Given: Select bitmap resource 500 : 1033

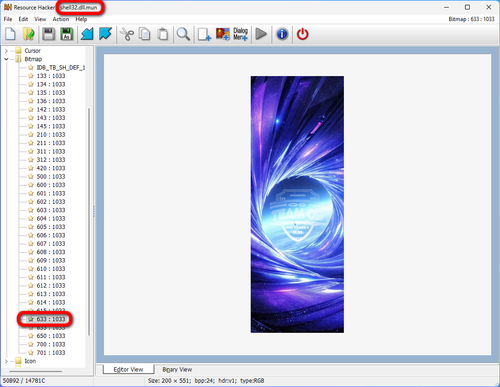Looking at the screenshot, I should click(51, 176).
